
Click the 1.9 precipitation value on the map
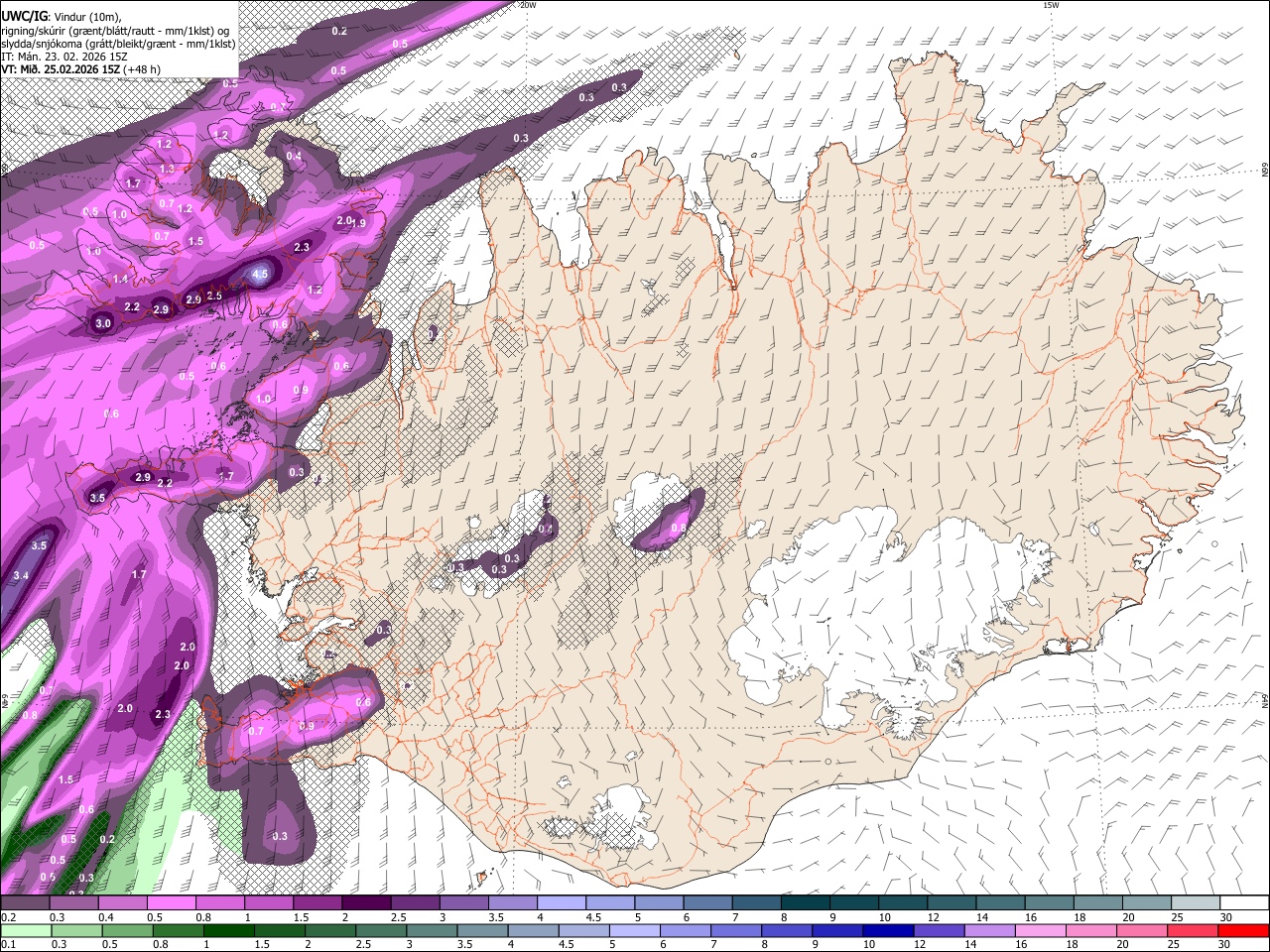pyautogui.click(x=359, y=224)
